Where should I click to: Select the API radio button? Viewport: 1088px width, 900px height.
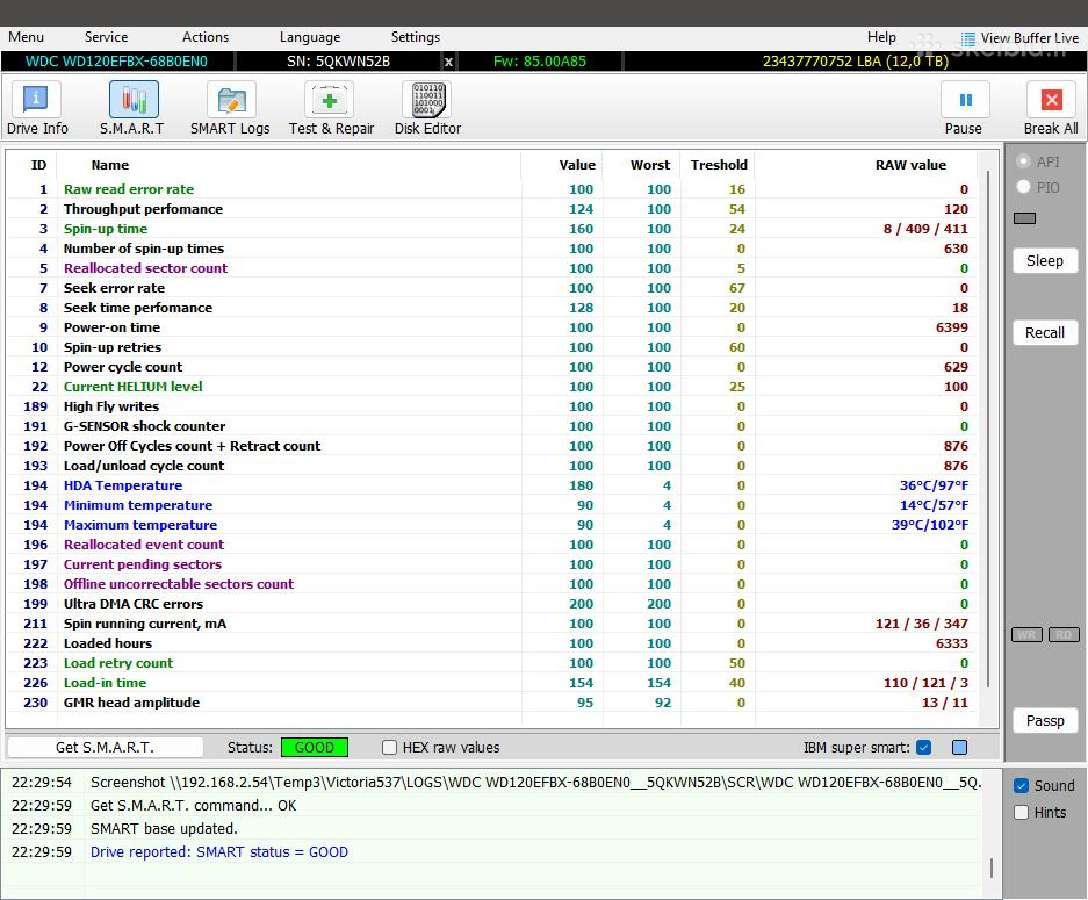(x=1023, y=162)
